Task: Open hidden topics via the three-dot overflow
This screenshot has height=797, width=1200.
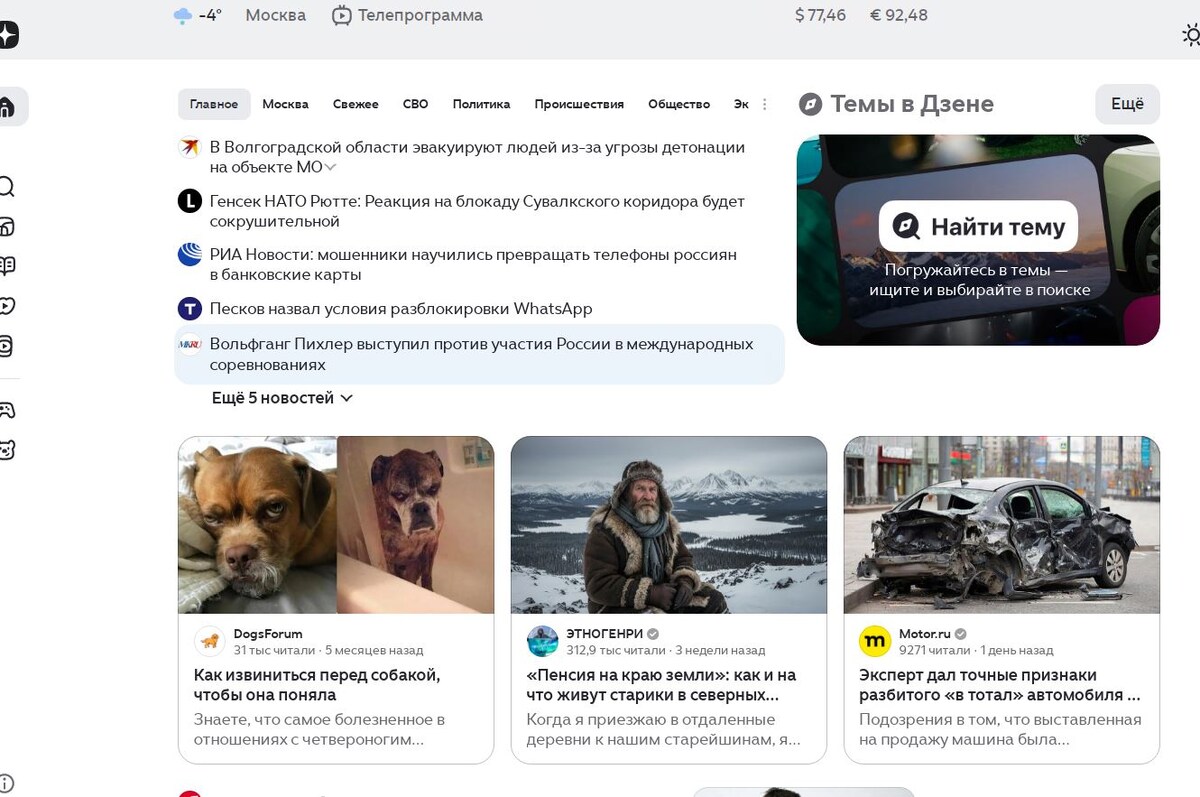Action: tap(764, 103)
